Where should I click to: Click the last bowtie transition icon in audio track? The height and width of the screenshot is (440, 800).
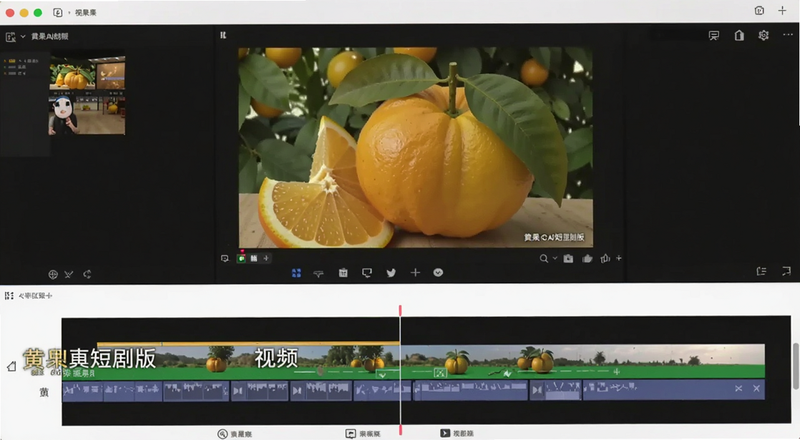click(x=537, y=390)
